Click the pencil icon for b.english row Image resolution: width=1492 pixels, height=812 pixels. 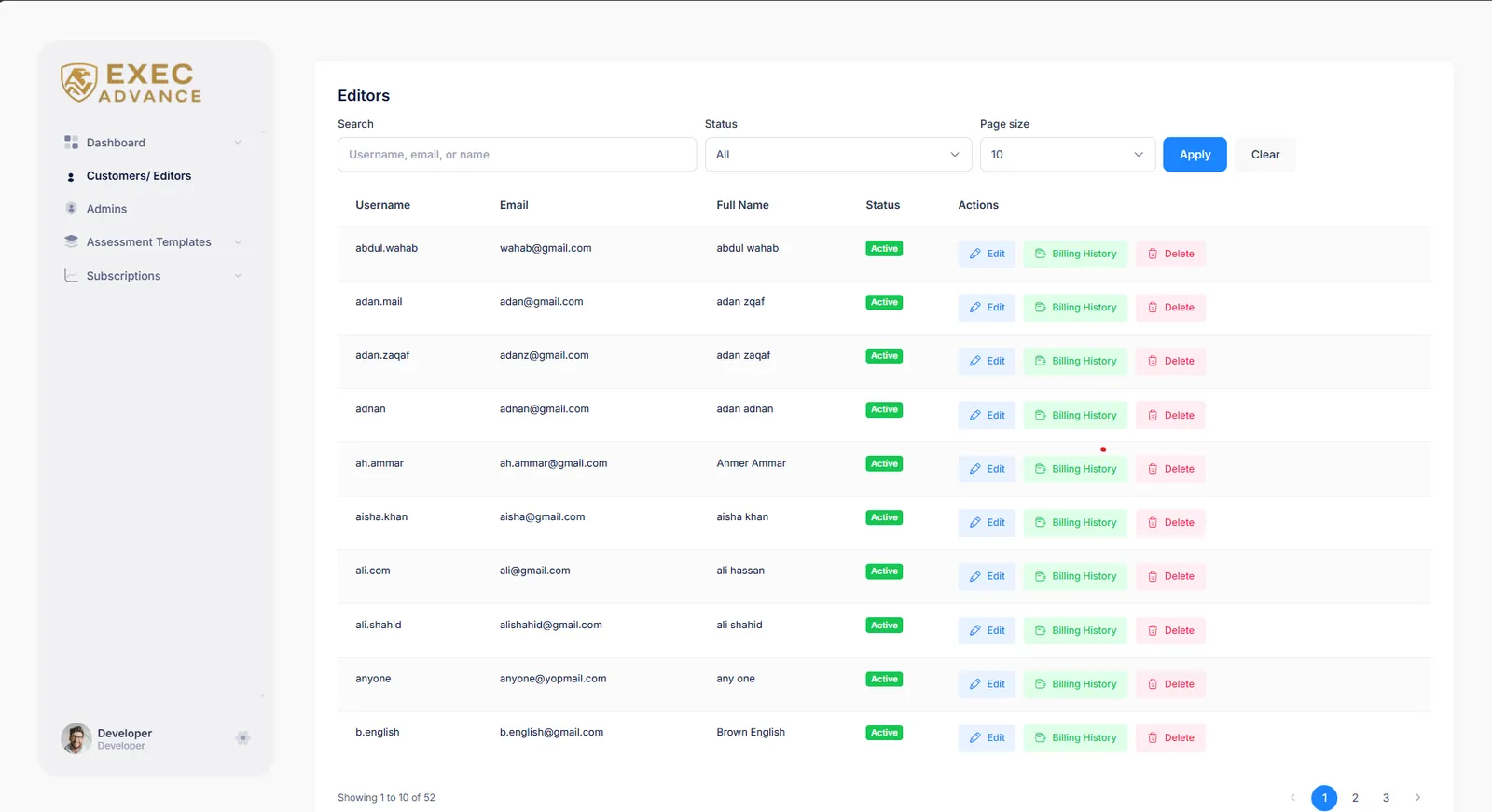click(975, 738)
